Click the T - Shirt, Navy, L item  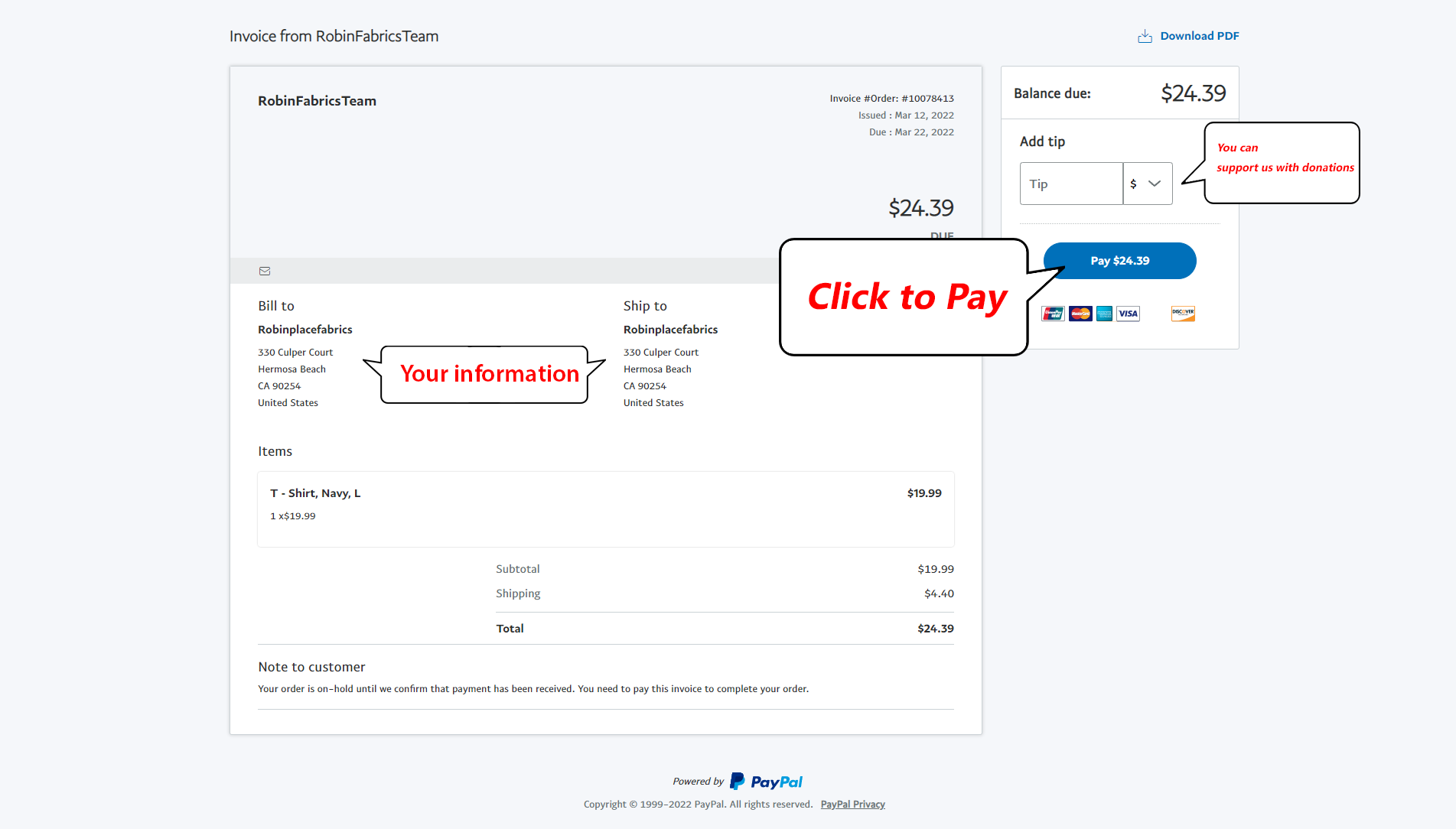click(315, 493)
